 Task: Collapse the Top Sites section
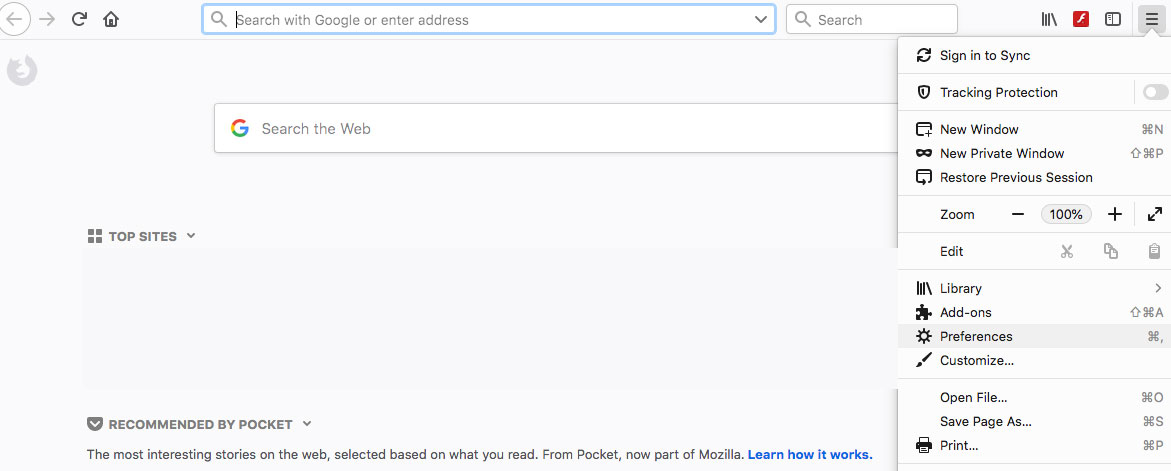191,236
